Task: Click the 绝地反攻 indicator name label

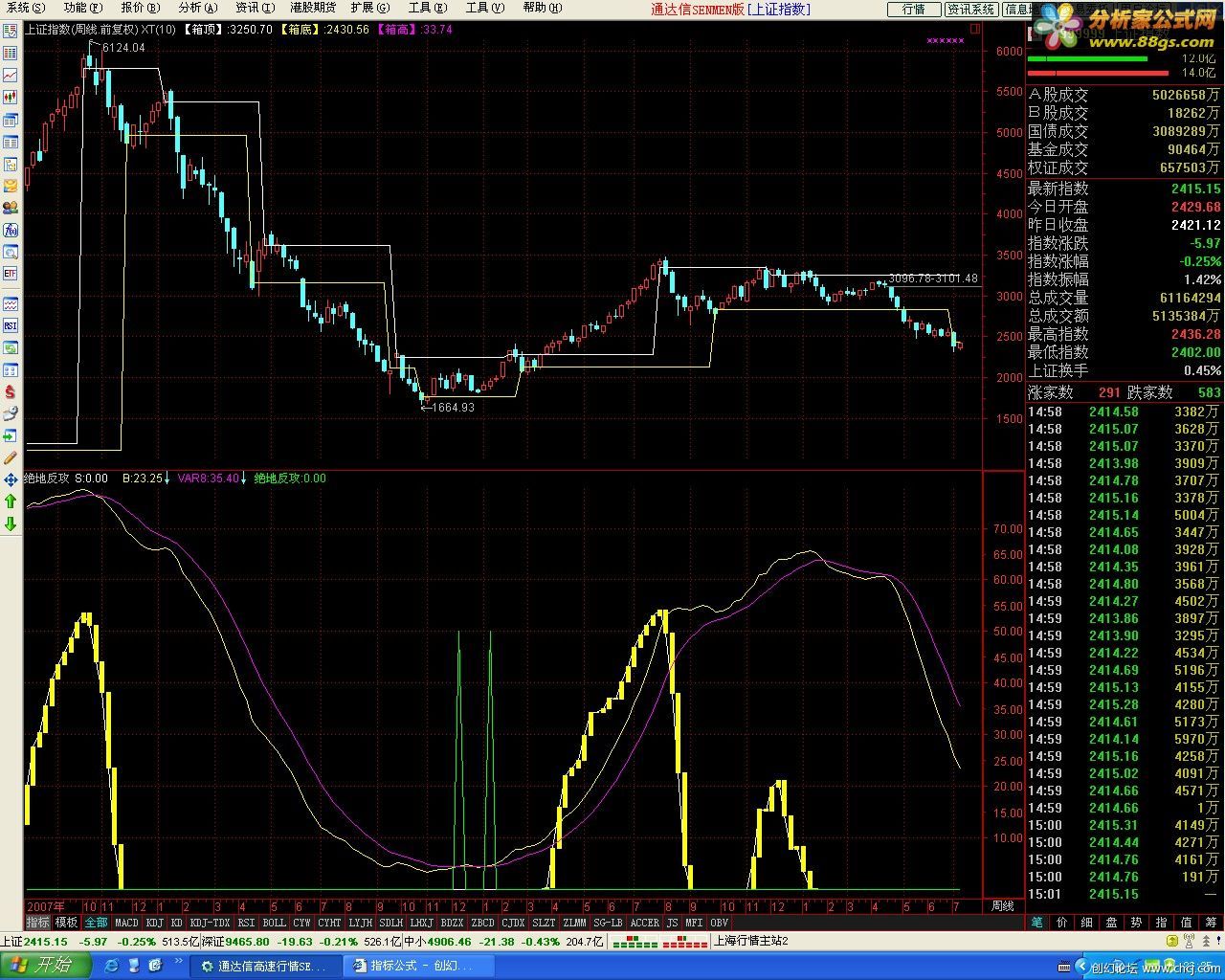Action: [47, 478]
